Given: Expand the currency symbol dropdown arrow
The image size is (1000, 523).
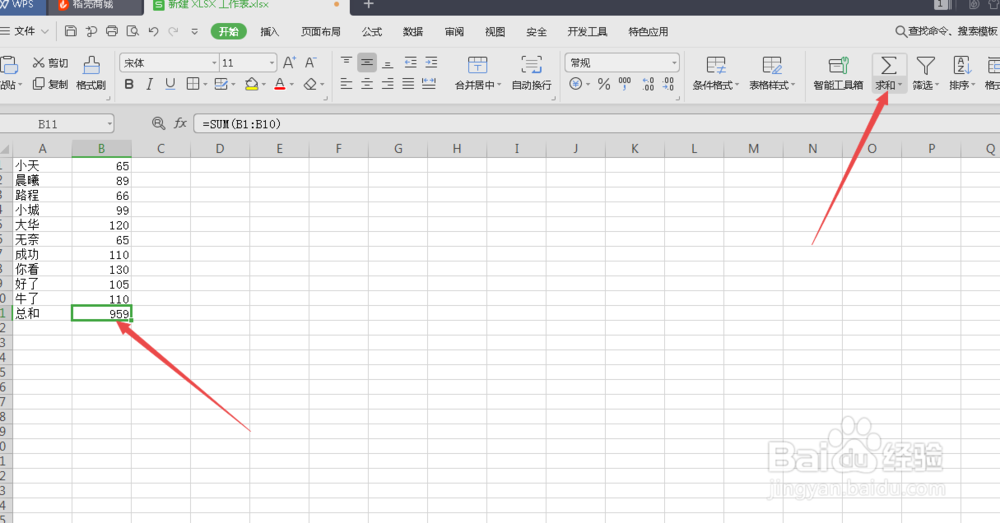Looking at the screenshot, I should (x=587, y=84).
